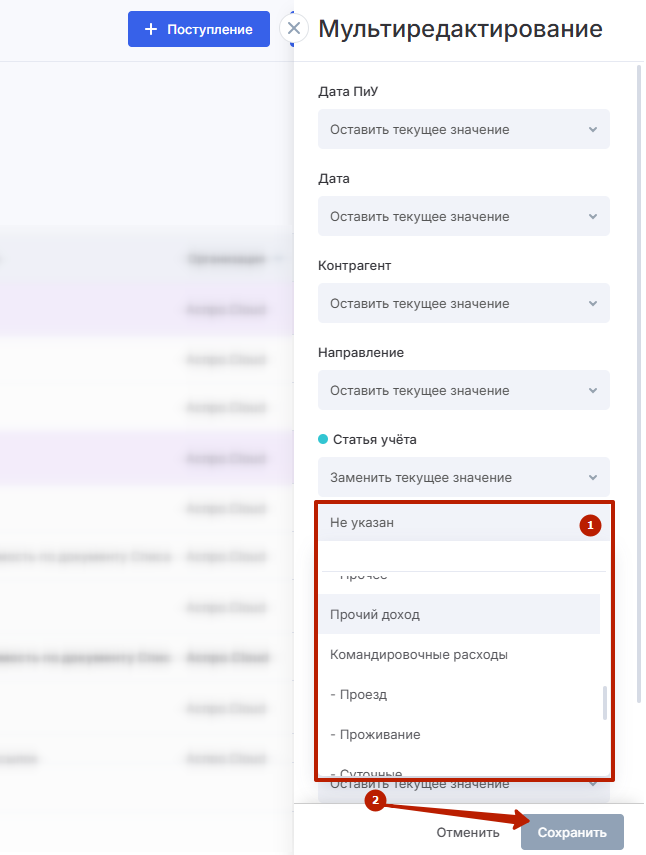Click the chevron arrow in Статья учёта field
646x855 pixels.
tap(593, 478)
